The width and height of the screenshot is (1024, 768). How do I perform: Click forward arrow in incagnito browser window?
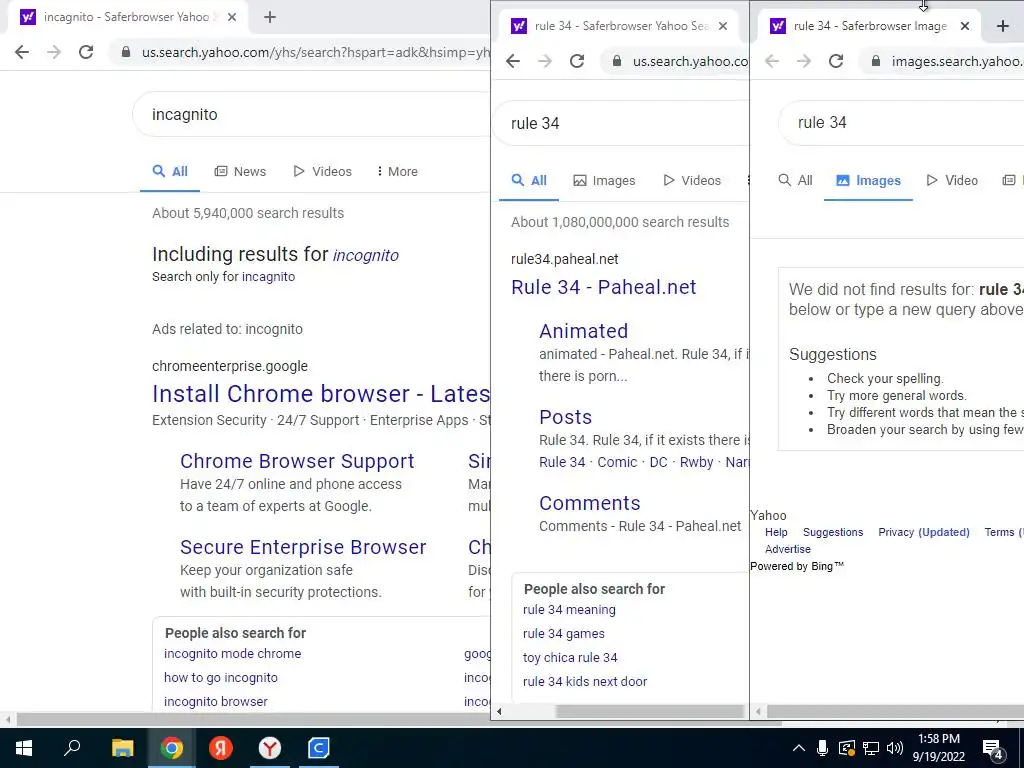pyautogui.click(x=54, y=52)
